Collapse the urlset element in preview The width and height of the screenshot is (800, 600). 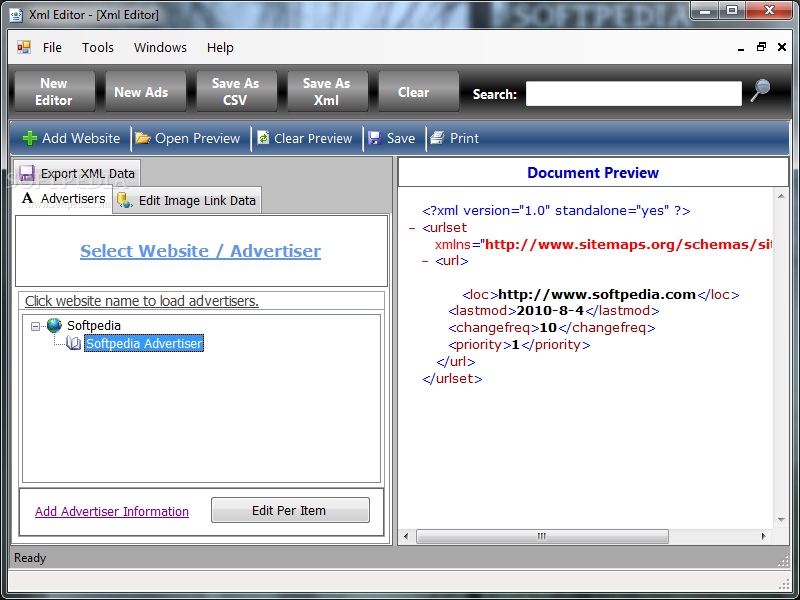click(x=412, y=228)
